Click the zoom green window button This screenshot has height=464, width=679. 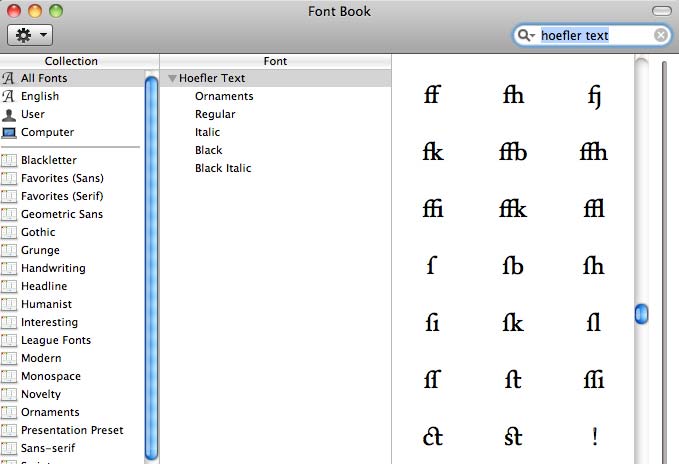pyautogui.click(x=55, y=11)
